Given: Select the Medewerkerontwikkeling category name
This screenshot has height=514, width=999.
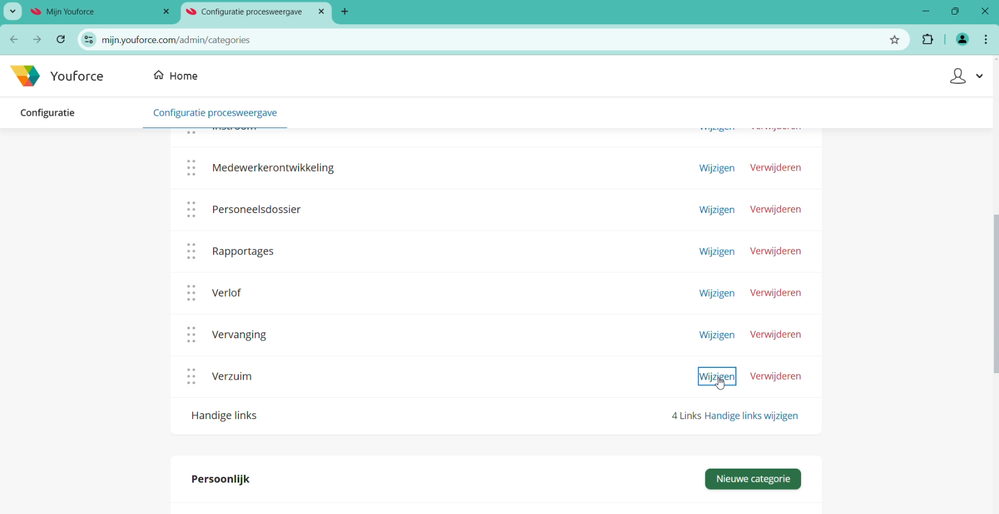Looking at the screenshot, I should [273, 168].
